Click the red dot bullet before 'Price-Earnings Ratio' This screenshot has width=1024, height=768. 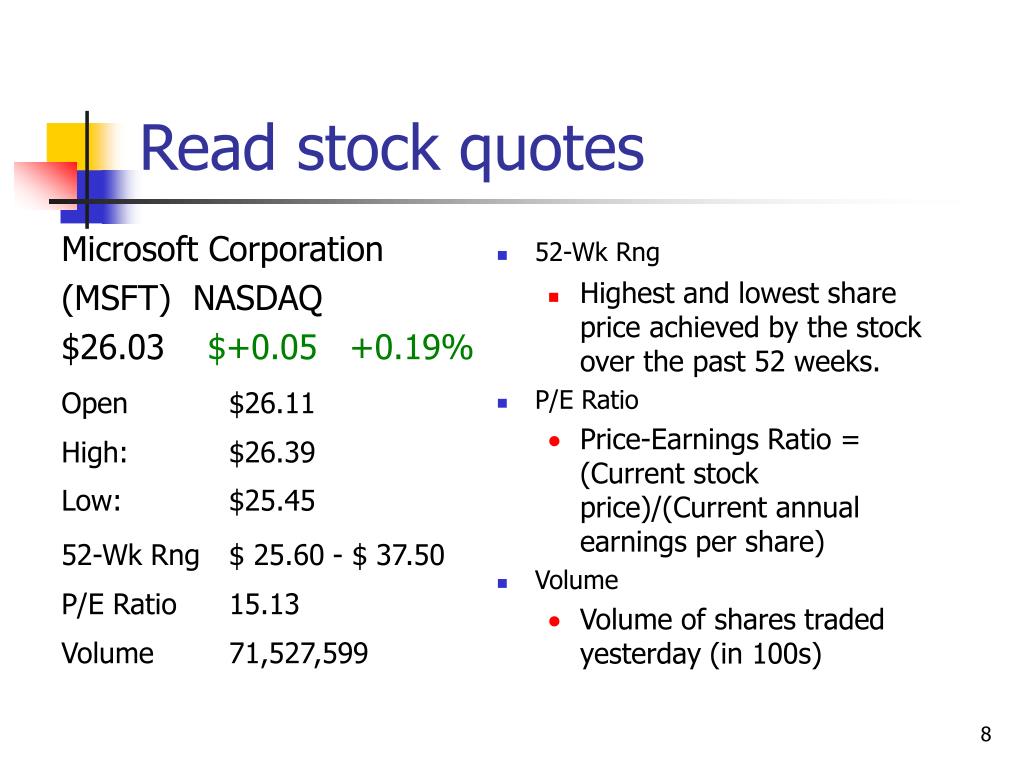point(554,441)
